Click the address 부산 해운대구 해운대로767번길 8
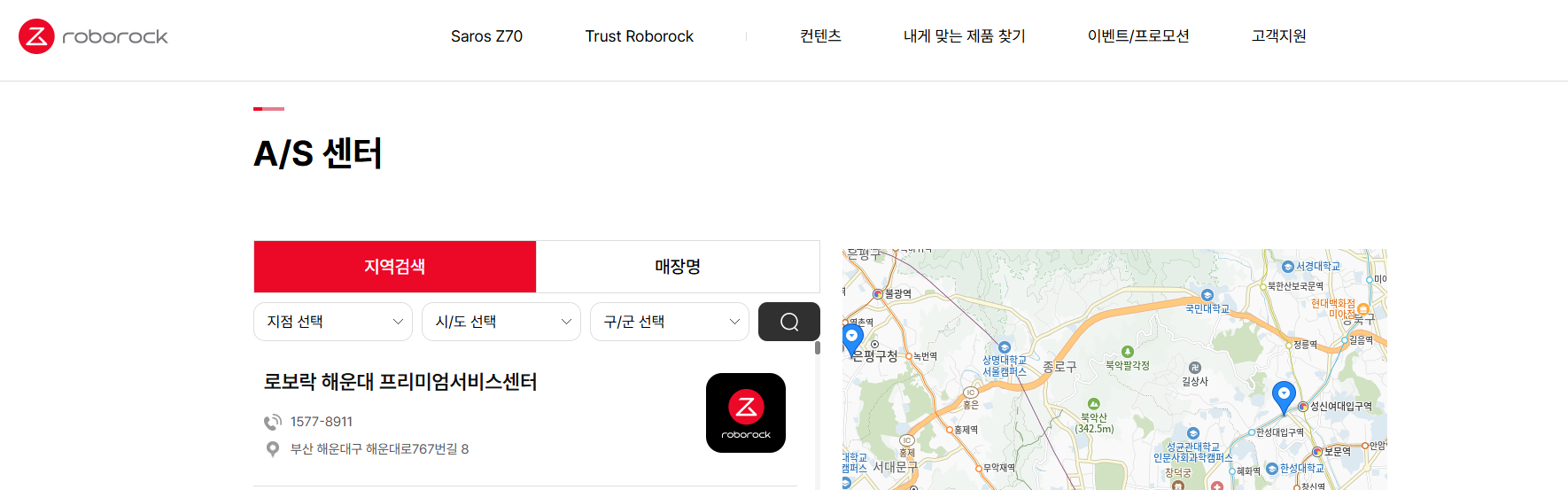 (x=380, y=449)
